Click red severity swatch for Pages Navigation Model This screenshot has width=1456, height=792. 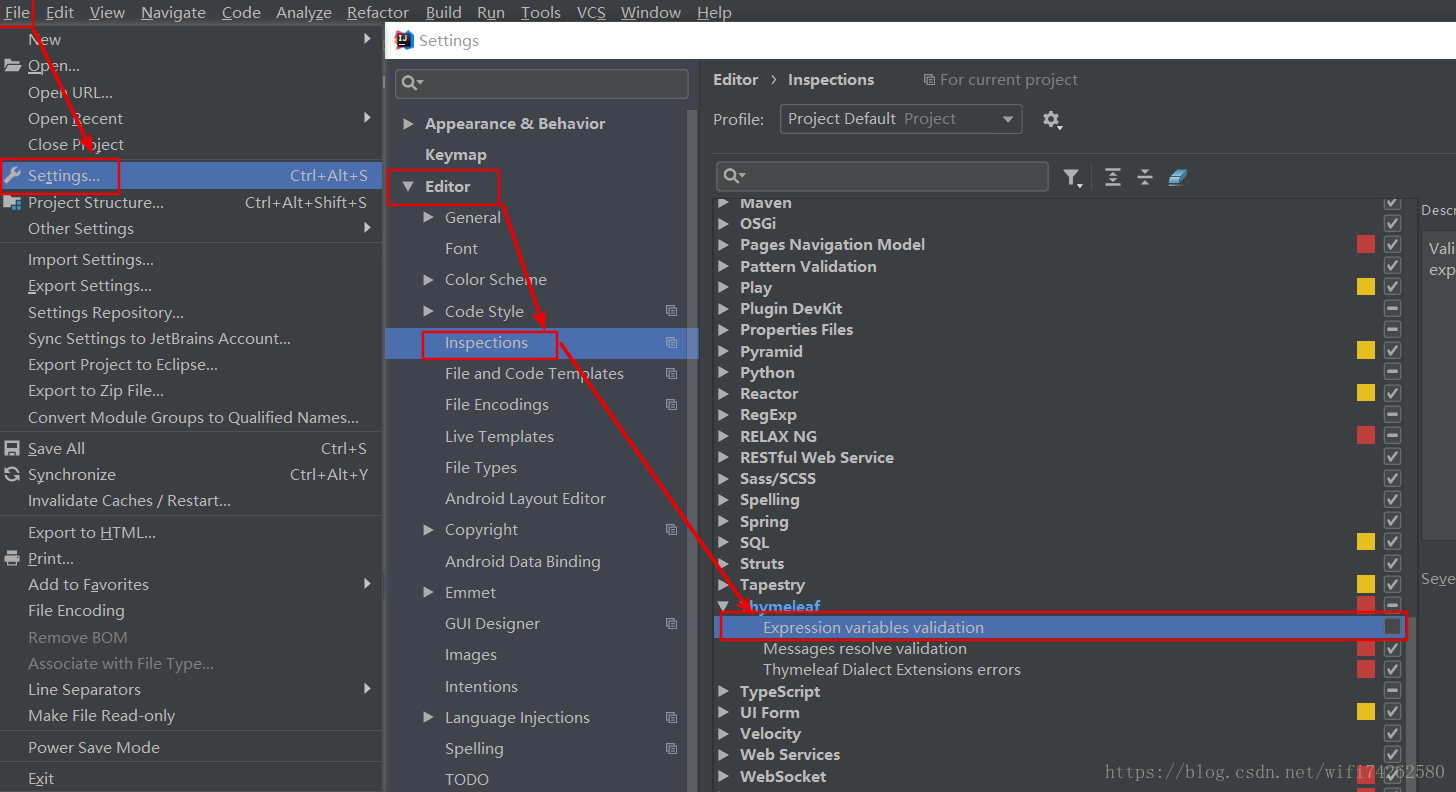(1366, 244)
